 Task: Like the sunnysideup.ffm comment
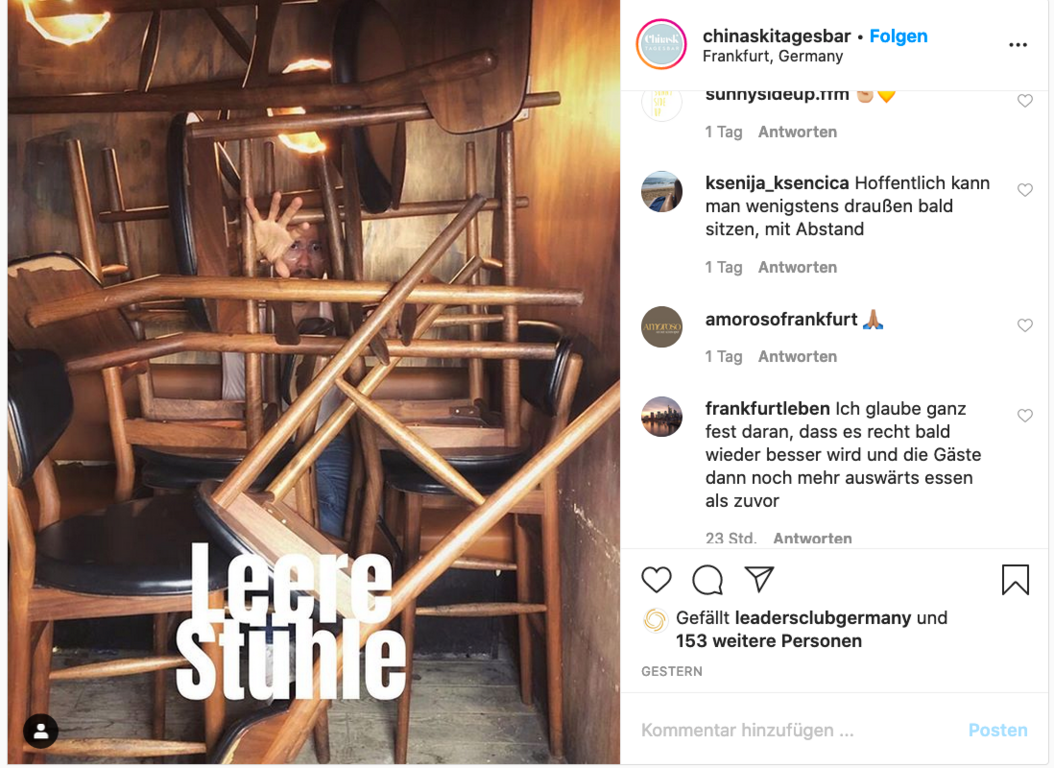(1024, 101)
